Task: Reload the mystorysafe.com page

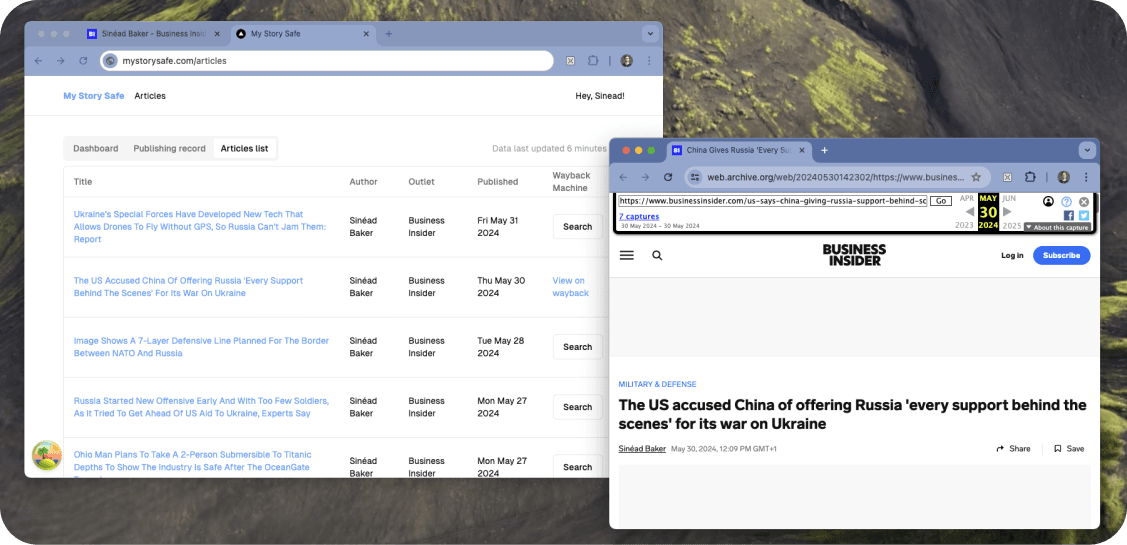Action: click(83, 61)
